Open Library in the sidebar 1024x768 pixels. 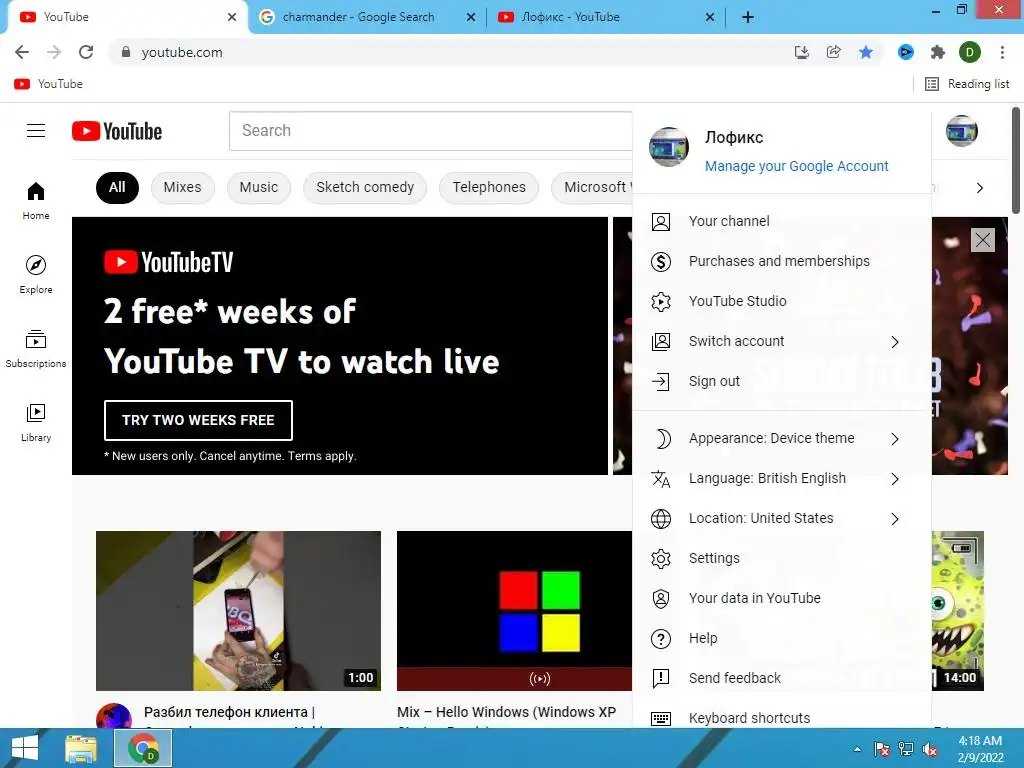(36, 423)
